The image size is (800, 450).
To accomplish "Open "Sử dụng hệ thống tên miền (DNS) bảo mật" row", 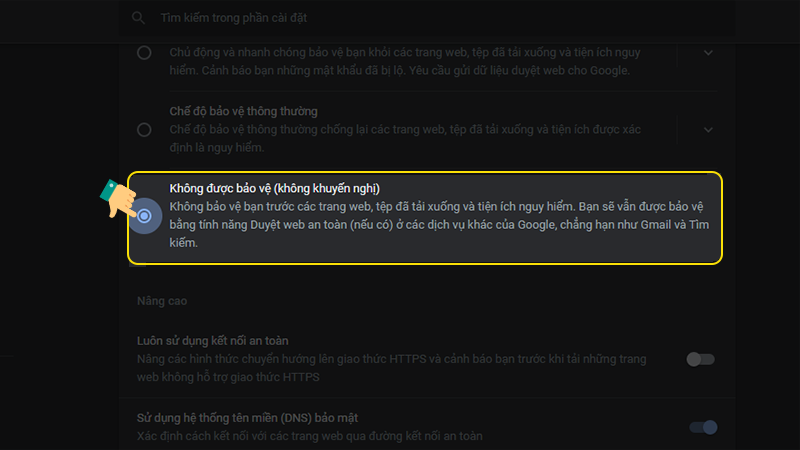I will tap(428, 427).
